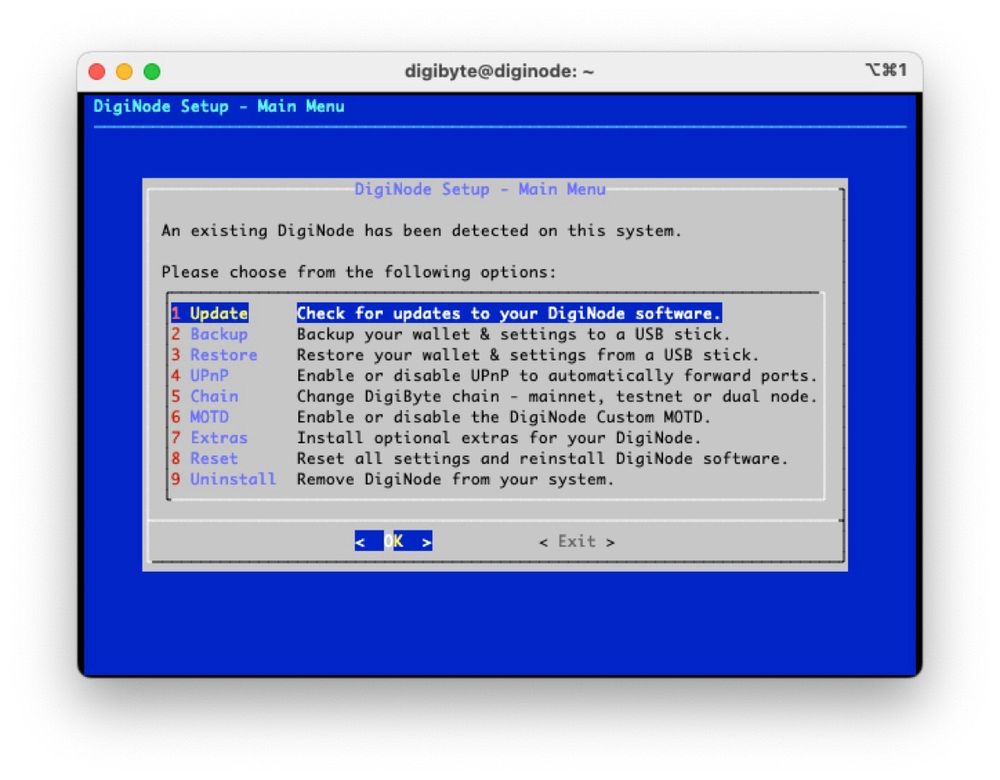Image resolution: width=1000 pixels, height=780 pixels.
Task: Select the Backup menu option
Action: [x=209, y=334]
